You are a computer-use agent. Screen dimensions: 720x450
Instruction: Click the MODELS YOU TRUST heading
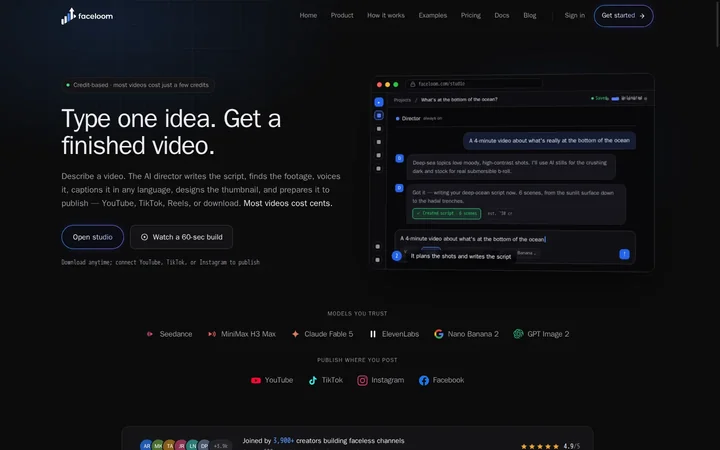point(357,314)
